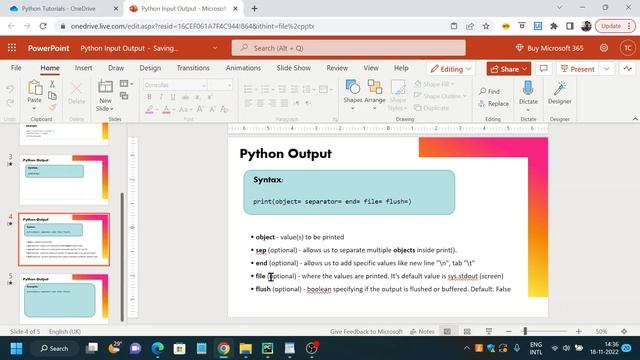
Task: Zoom in with the plus button
Action: [578, 331]
